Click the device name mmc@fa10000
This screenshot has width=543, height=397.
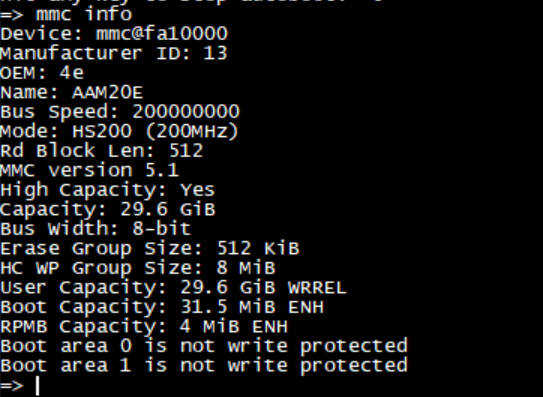tap(162, 34)
